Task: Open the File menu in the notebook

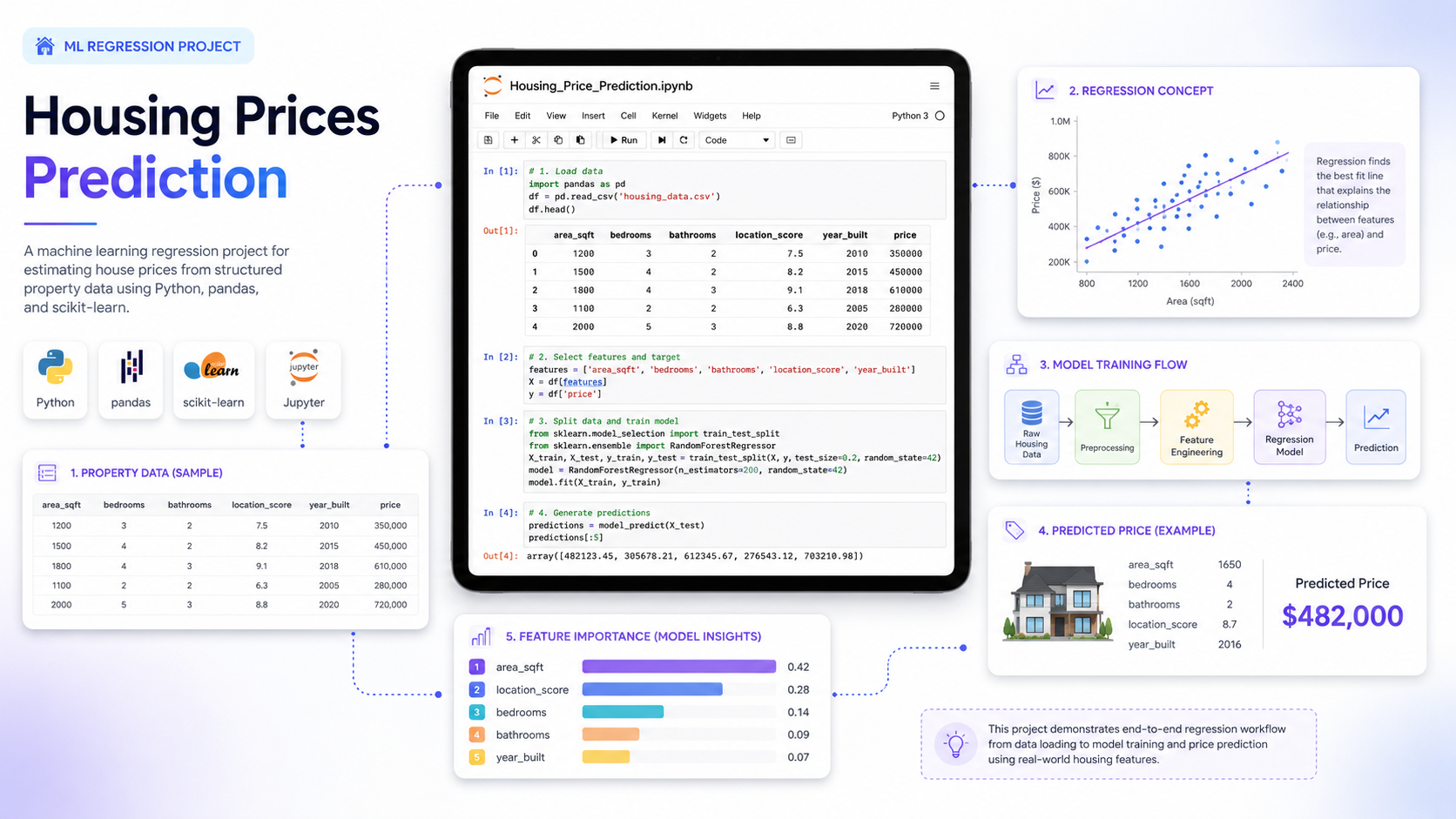Action: 492,116
